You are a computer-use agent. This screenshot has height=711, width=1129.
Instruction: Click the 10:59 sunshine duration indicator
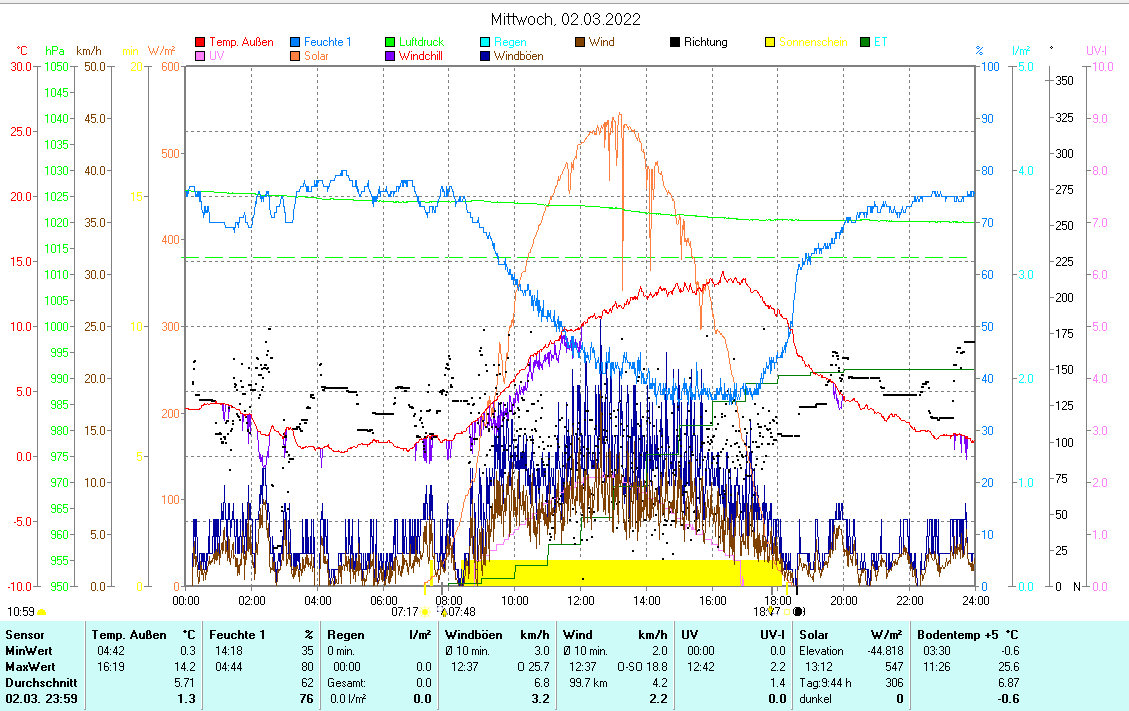point(21,611)
